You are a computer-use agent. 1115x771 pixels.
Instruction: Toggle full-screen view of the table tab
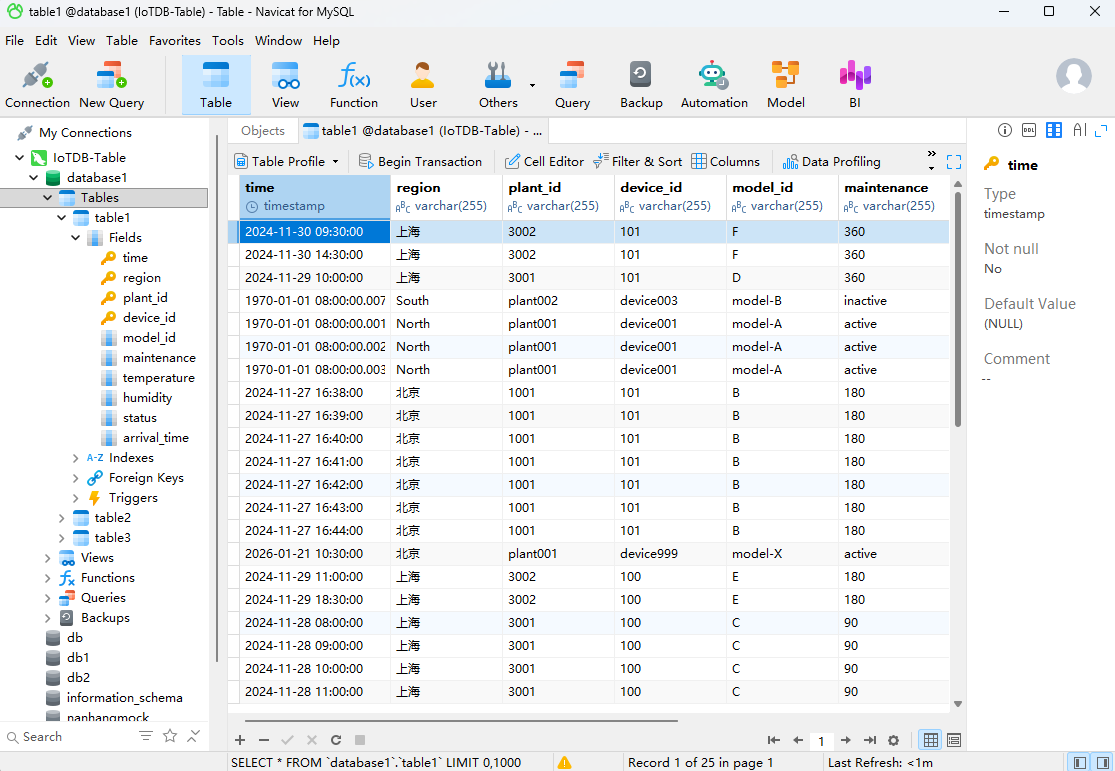954,161
